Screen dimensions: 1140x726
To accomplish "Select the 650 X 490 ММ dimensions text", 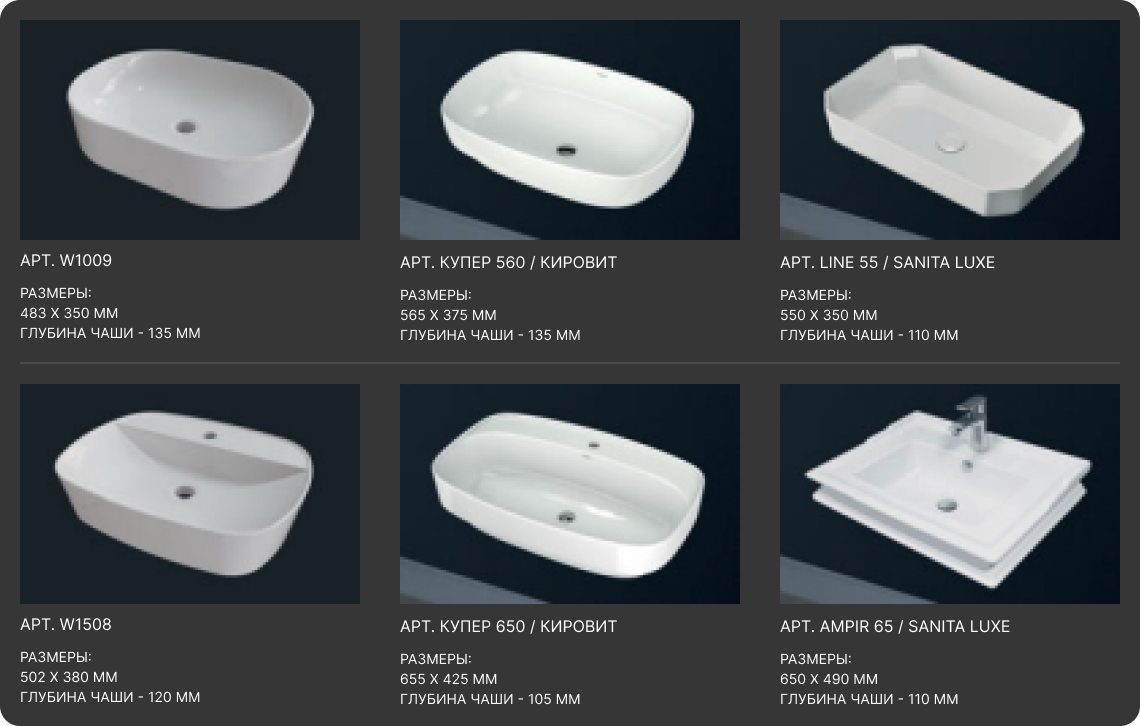I will 829,679.
